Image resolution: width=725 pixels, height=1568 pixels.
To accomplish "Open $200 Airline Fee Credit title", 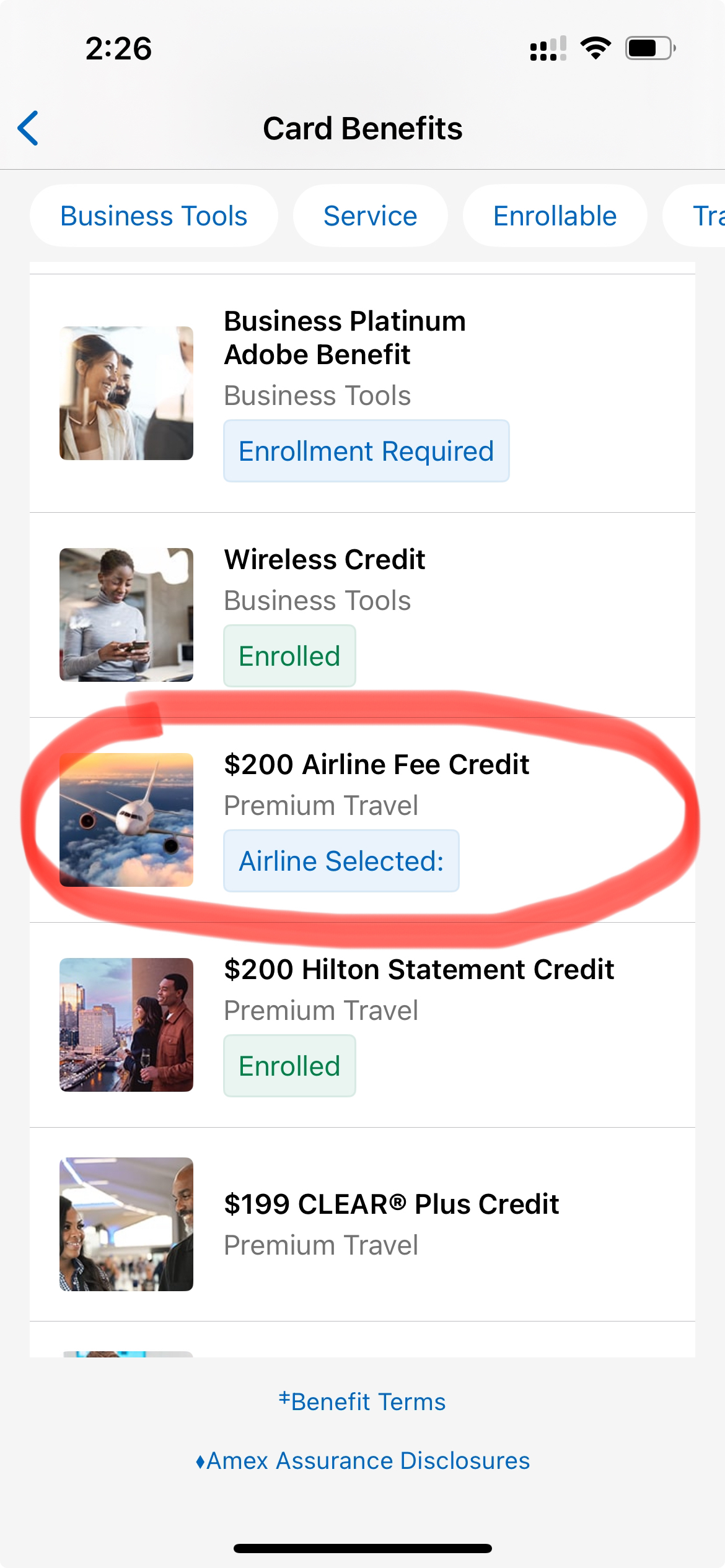I will point(377,765).
